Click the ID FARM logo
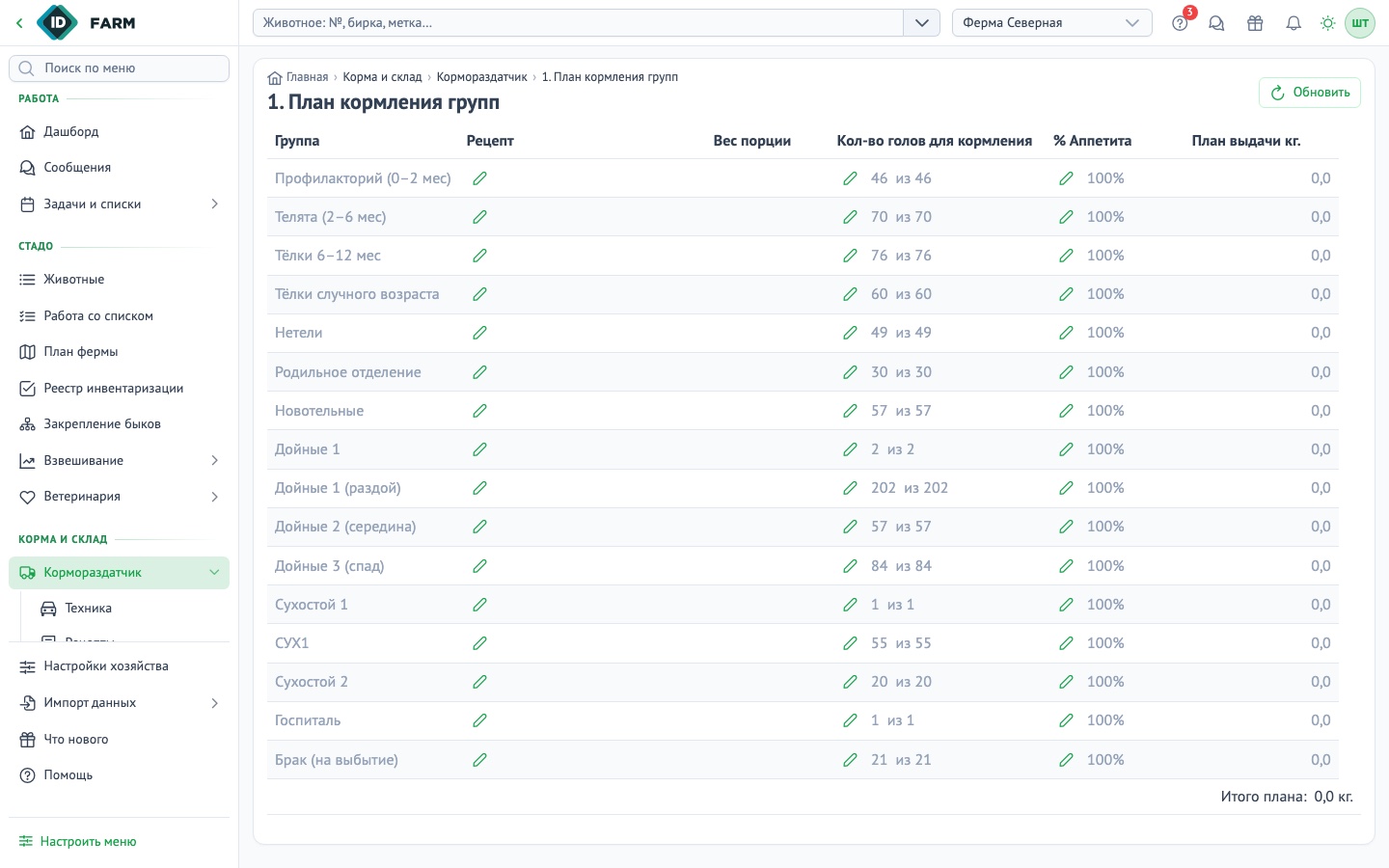The image size is (1389, 868). click(86, 23)
